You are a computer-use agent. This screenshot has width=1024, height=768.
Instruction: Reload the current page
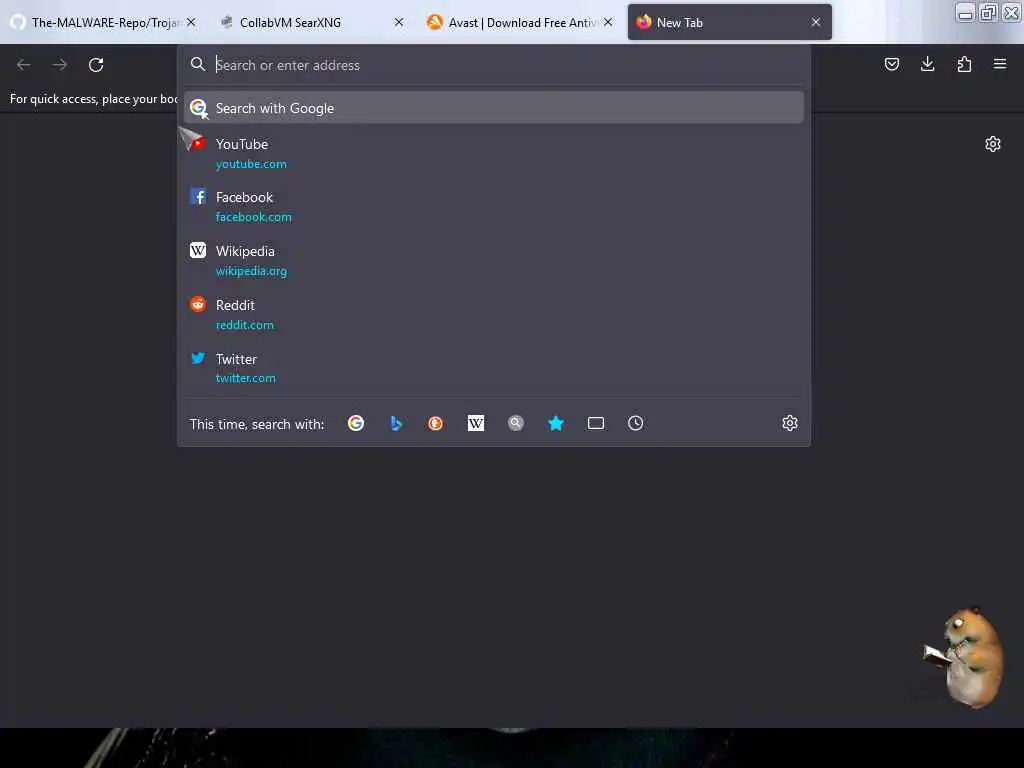[x=96, y=65]
